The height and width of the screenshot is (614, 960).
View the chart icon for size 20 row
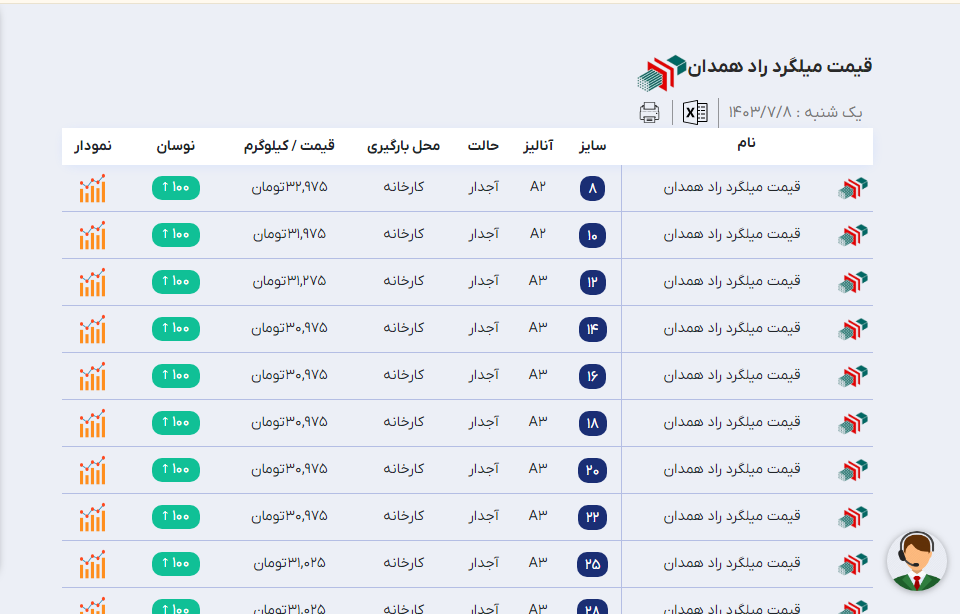pyautogui.click(x=92, y=470)
